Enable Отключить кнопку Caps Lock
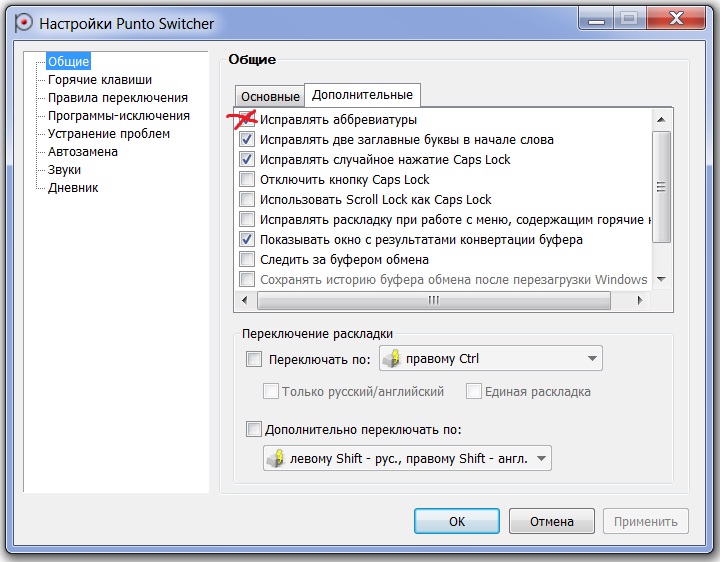 coord(247,179)
